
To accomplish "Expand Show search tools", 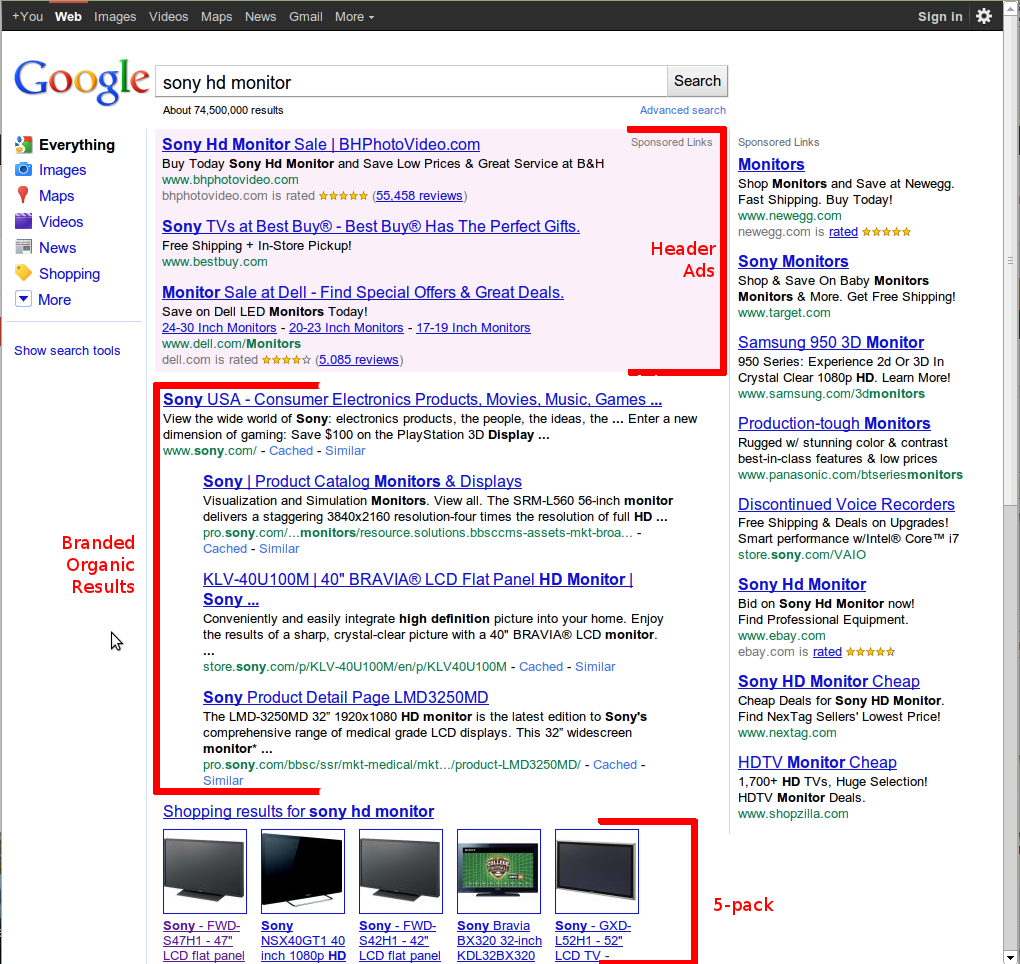I will (67, 351).
